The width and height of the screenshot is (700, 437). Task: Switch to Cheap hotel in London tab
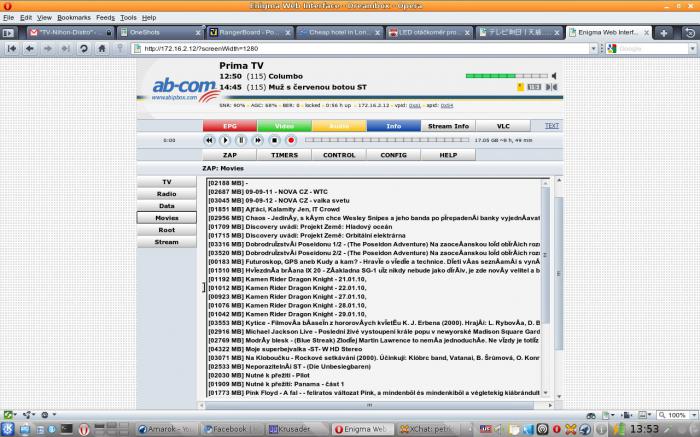(x=339, y=33)
